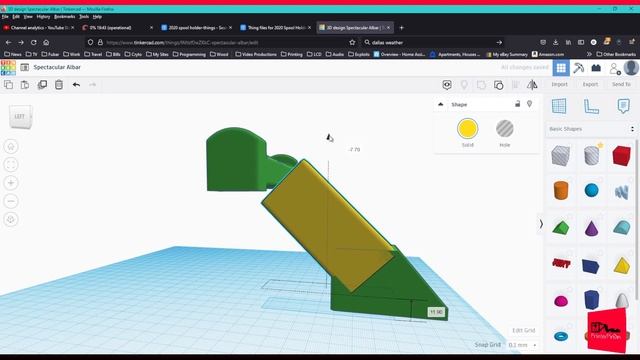Delete the selection with the trash icon

59,84
